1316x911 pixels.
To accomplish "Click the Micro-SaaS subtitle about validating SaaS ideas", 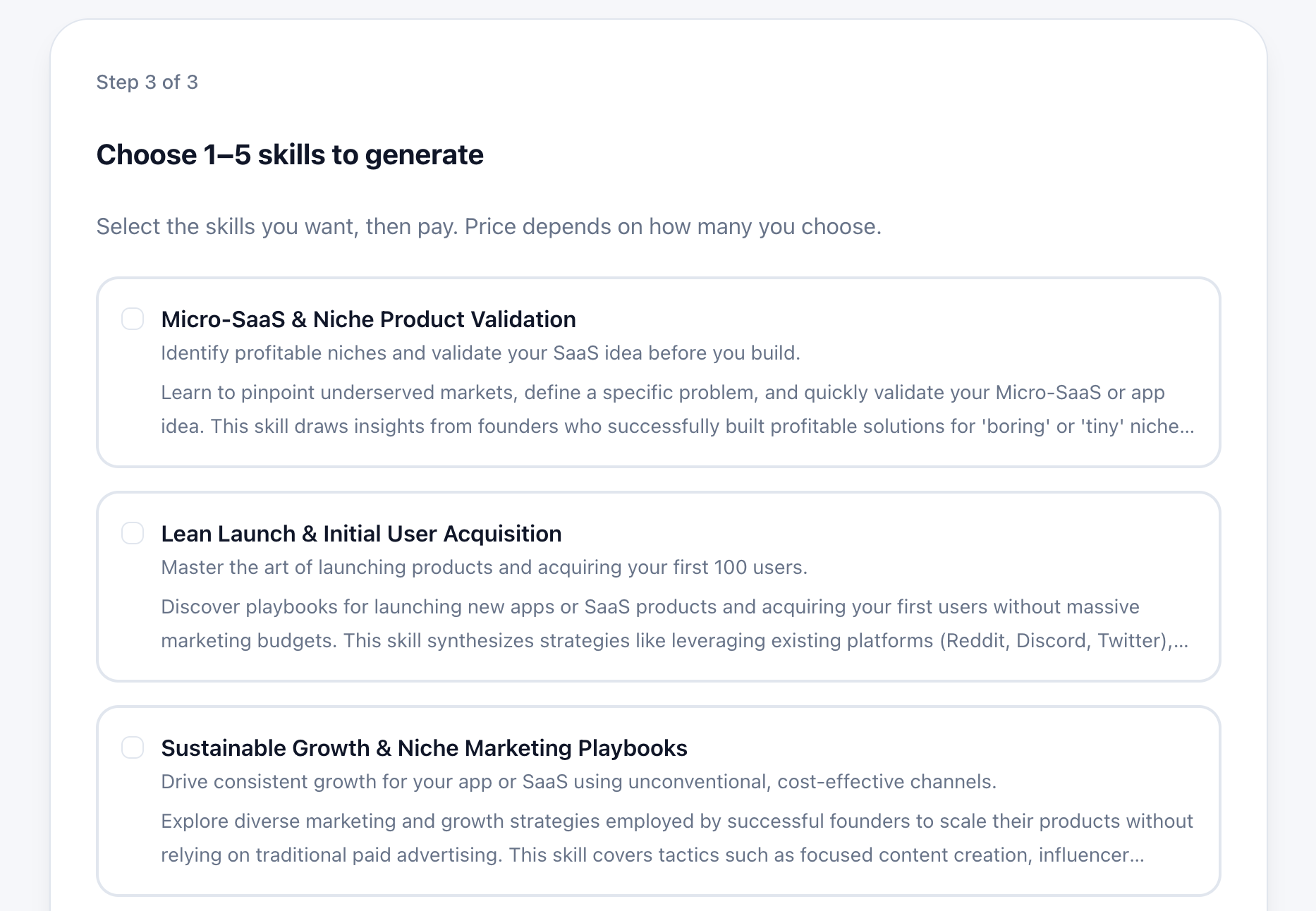I will pos(482,353).
